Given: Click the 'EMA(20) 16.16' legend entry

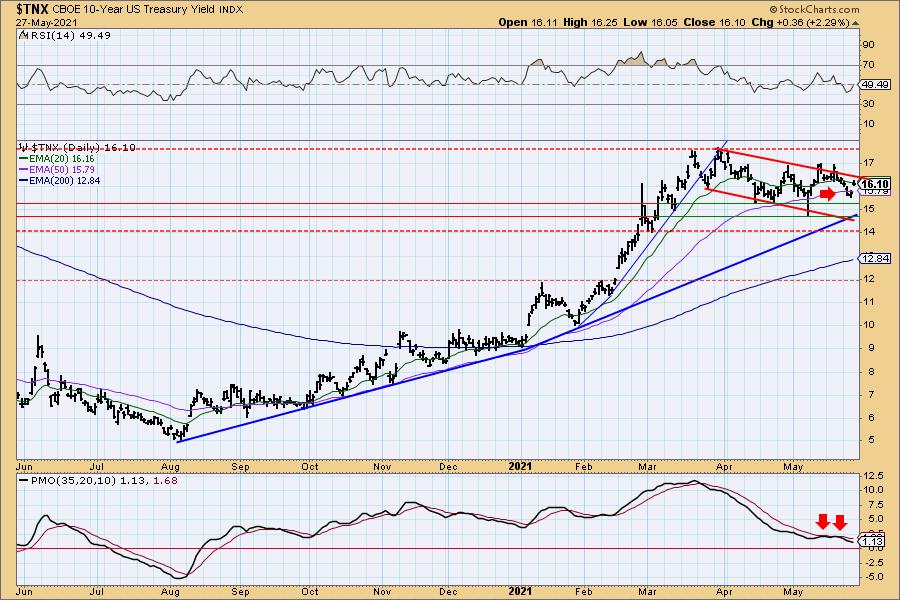Looking at the screenshot, I should click(x=63, y=158).
